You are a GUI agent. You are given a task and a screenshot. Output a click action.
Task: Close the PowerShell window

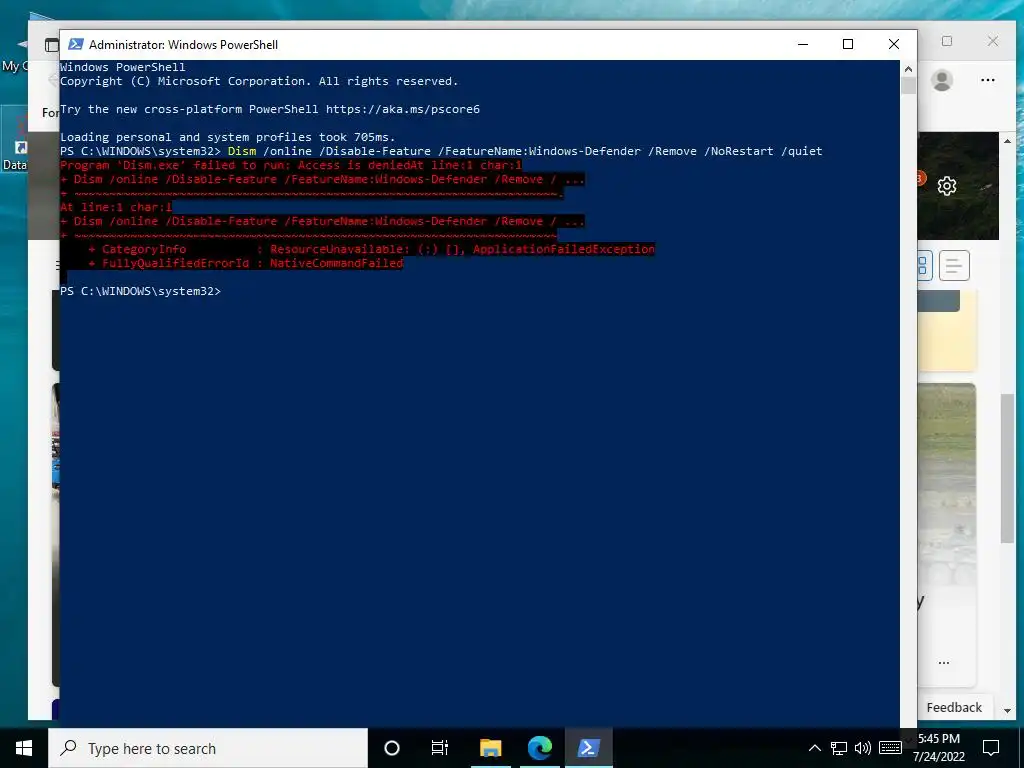pyautogui.click(x=893, y=44)
